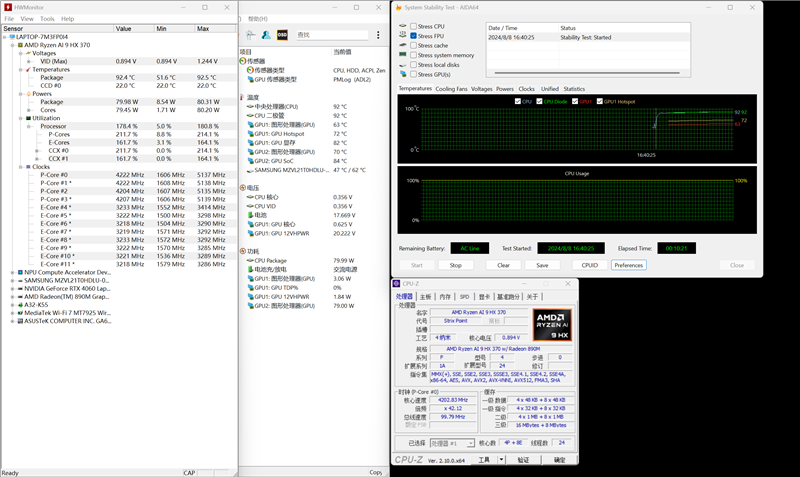Click the HWMonitor app icon in title bar
This screenshot has height=477, width=800.
point(8,8)
